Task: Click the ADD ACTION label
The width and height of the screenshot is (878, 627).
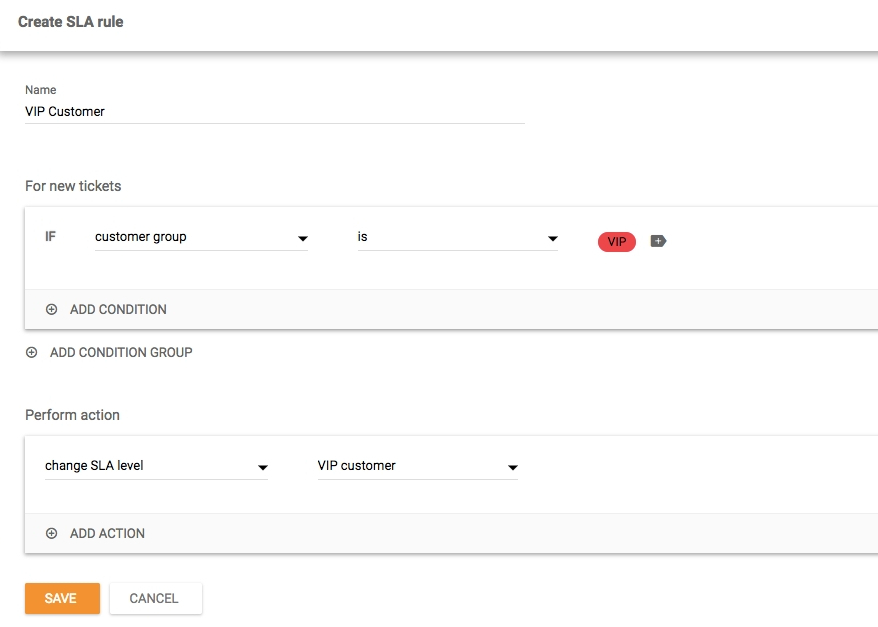Action: 107,534
